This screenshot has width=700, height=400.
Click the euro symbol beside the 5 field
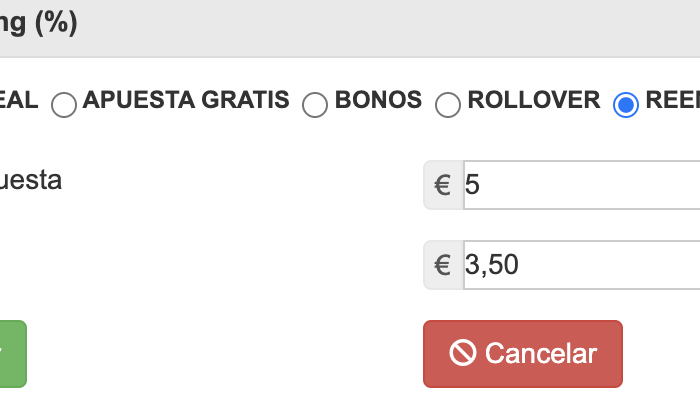click(x=443, y=185)
